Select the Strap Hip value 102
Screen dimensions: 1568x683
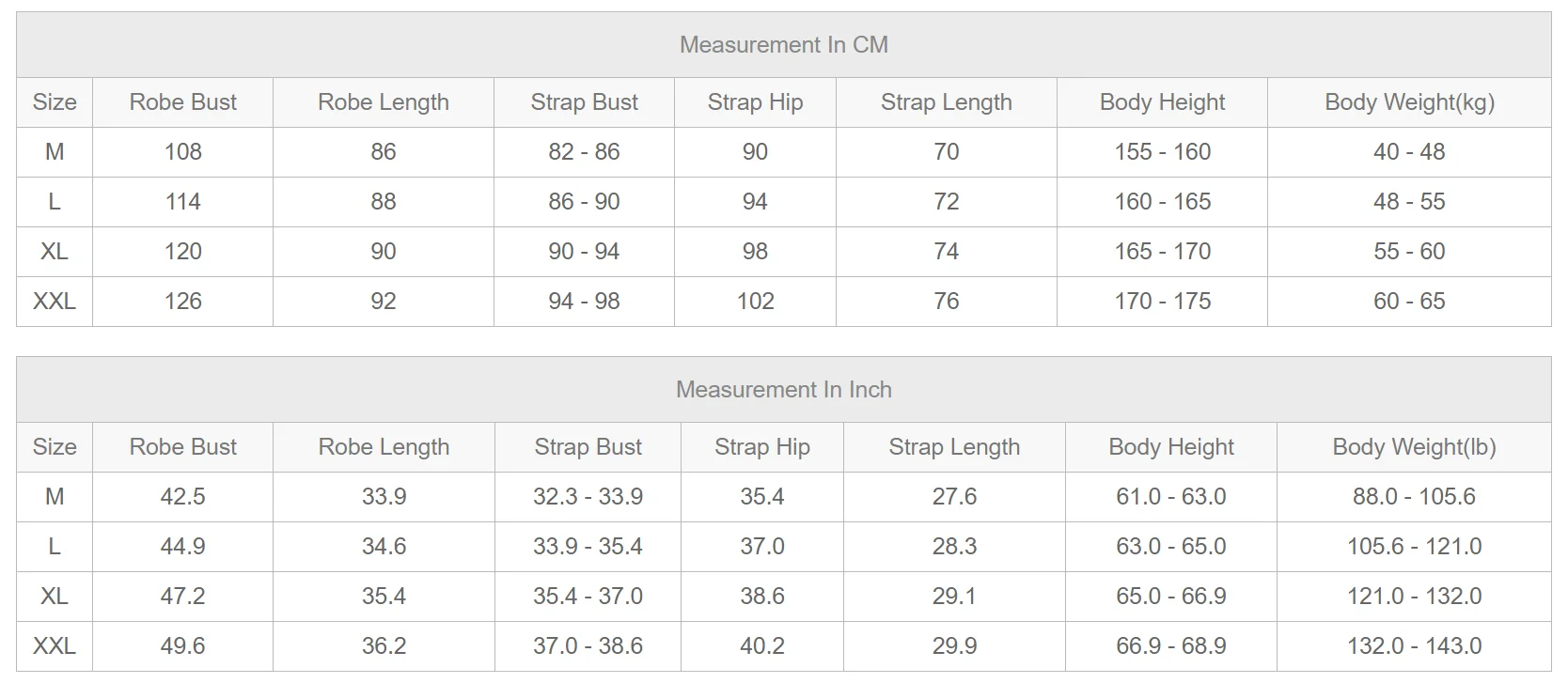coord(755,302)
